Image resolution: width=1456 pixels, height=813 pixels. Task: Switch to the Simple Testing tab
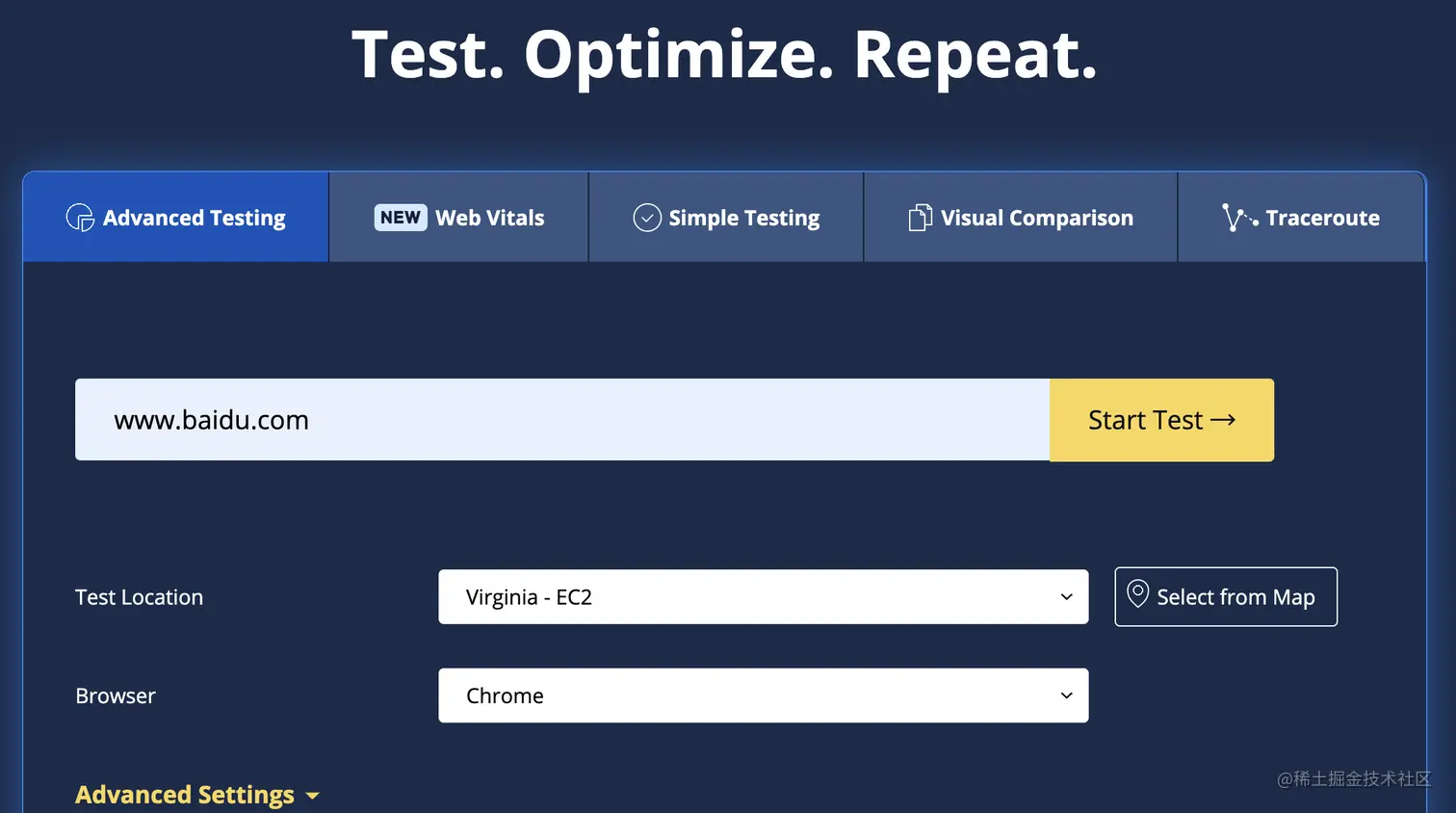click(x=743, y=218)
